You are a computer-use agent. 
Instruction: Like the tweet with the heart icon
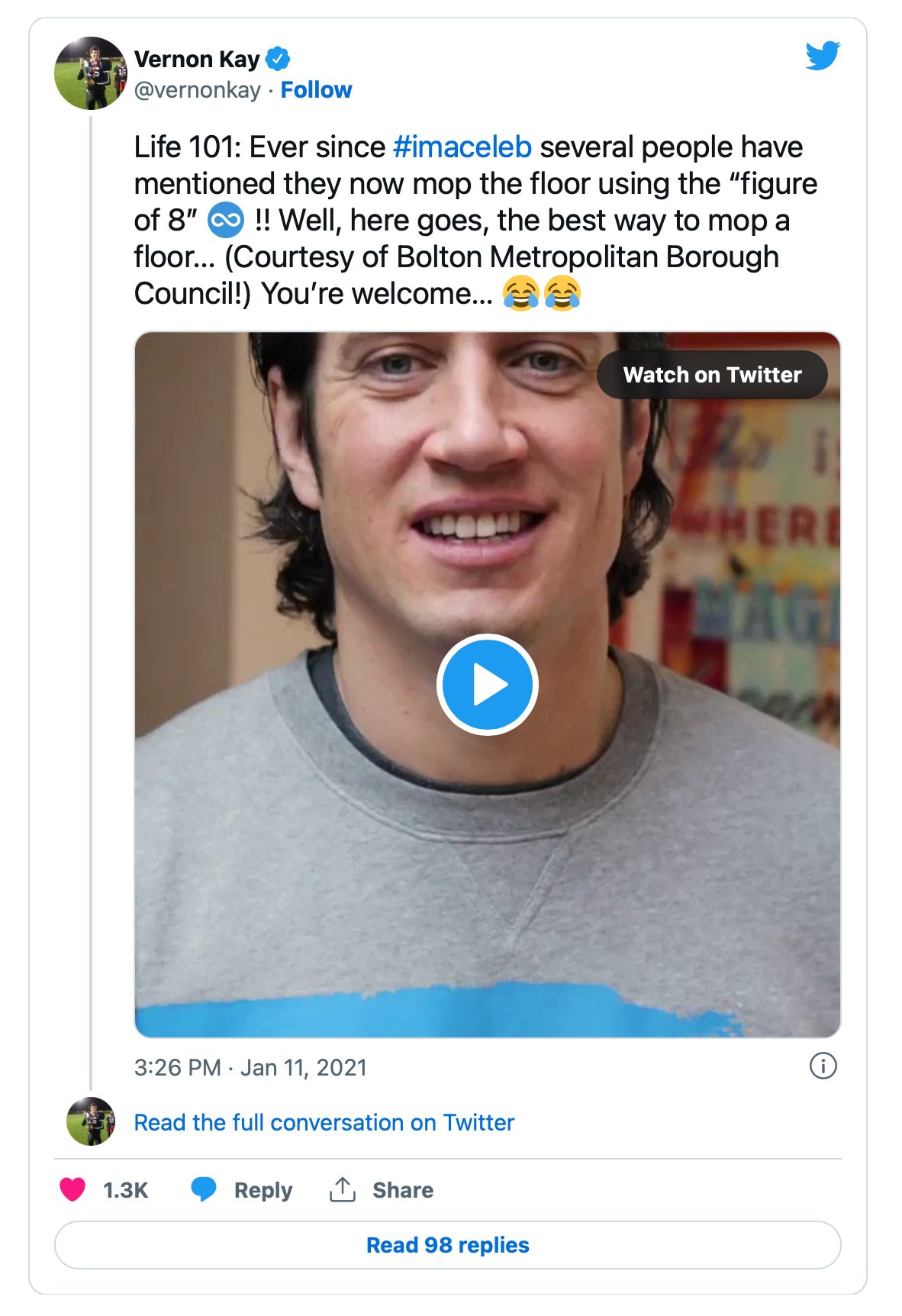tap(72, 1189)
